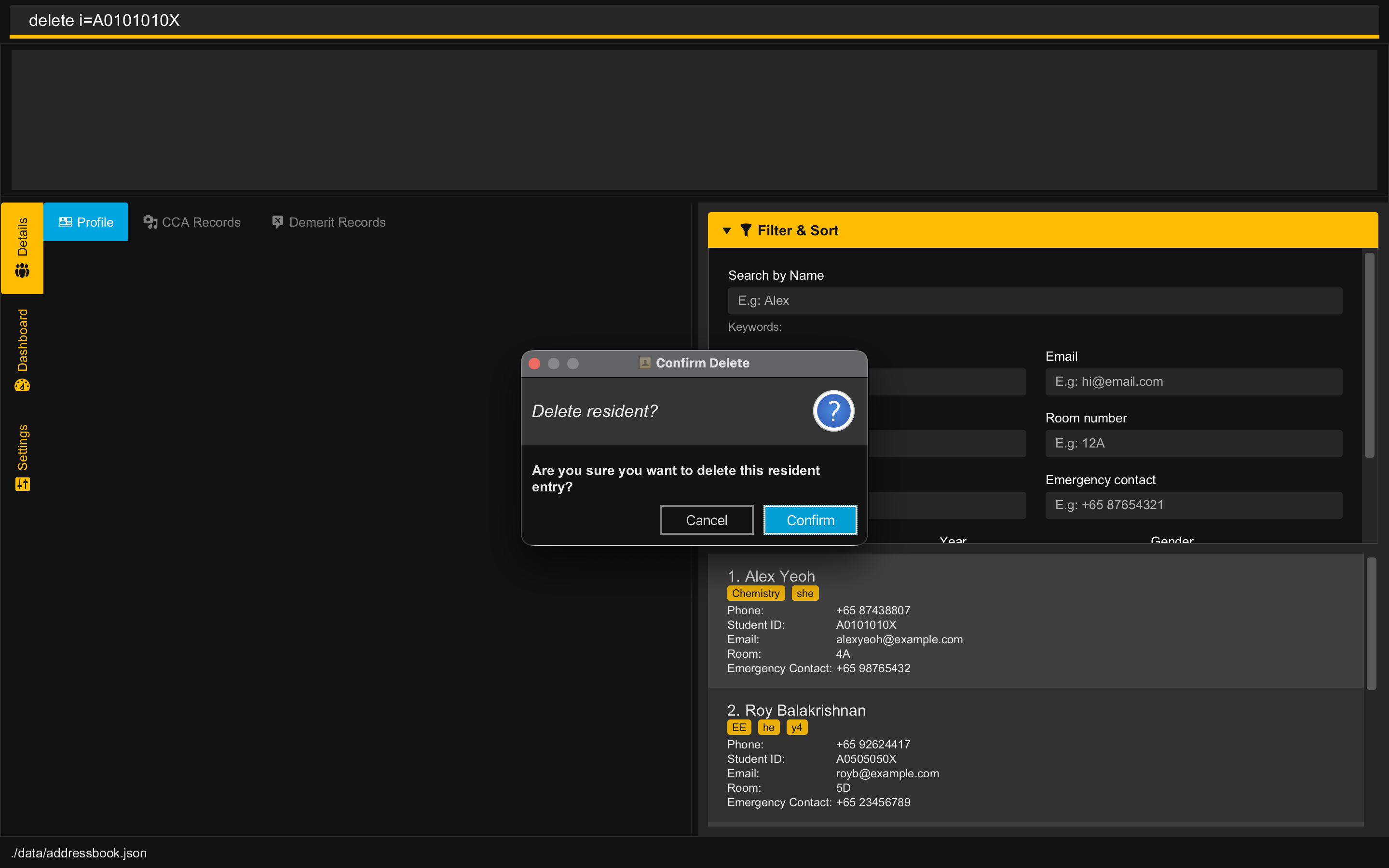This screenshot has width=1389, height=868.
Task: Click the Details people icon in sidebar
Action: (x=22, y=270)
